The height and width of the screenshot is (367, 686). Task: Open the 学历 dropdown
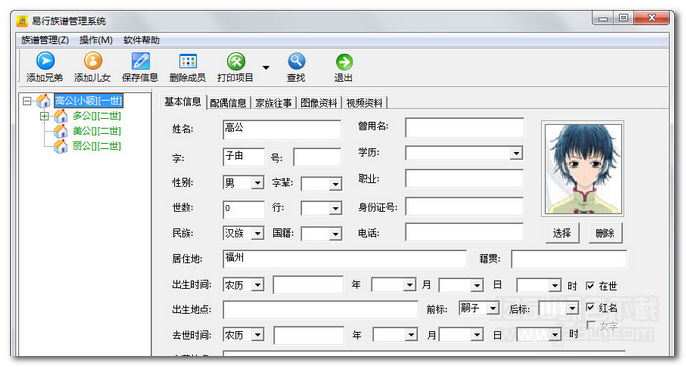(x=517, y=153)
